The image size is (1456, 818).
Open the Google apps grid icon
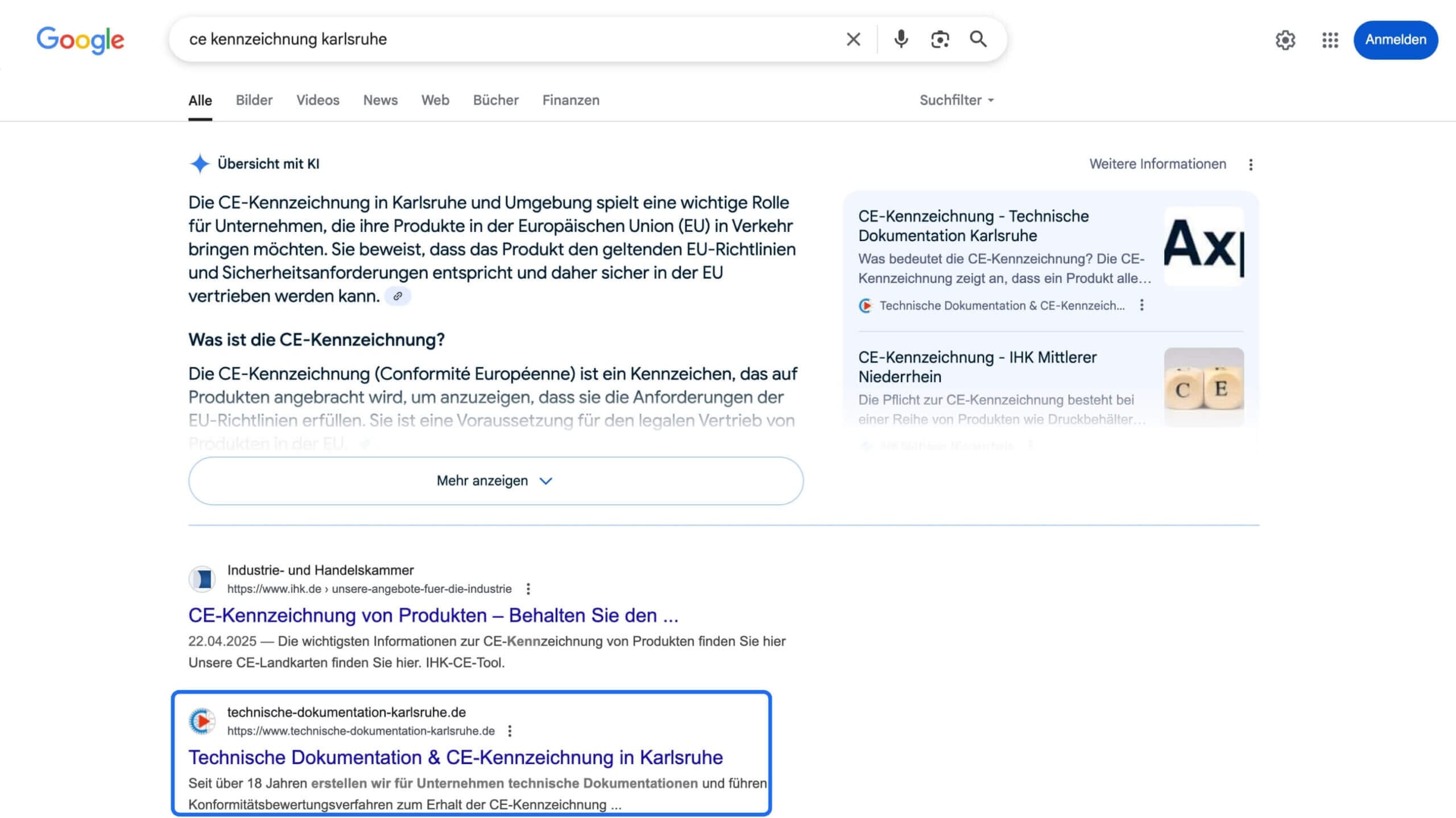(1330, 40)
